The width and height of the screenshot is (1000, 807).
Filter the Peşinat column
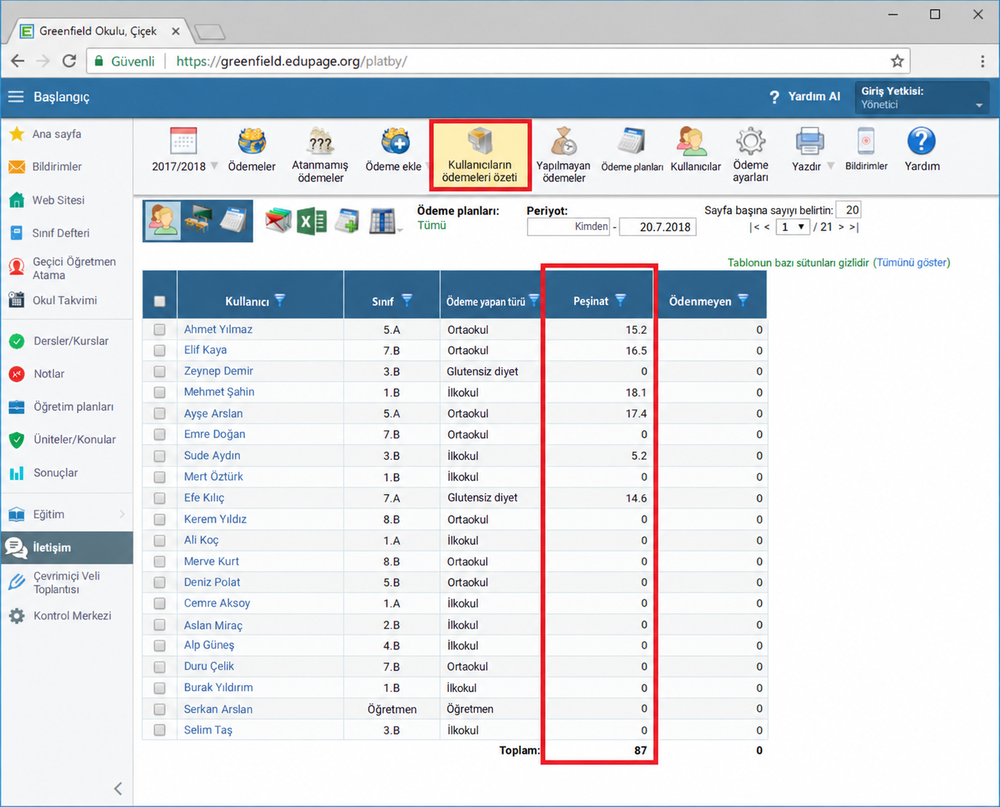click(x=621, y=300)
